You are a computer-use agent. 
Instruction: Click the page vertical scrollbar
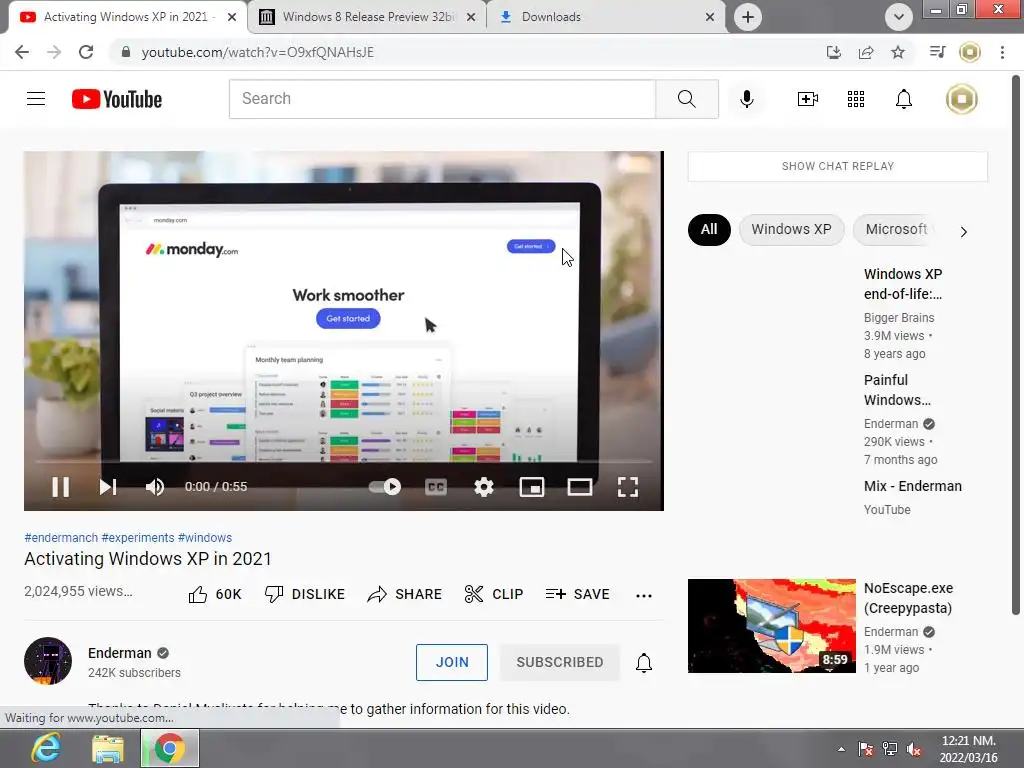[x=1016, y=345]
